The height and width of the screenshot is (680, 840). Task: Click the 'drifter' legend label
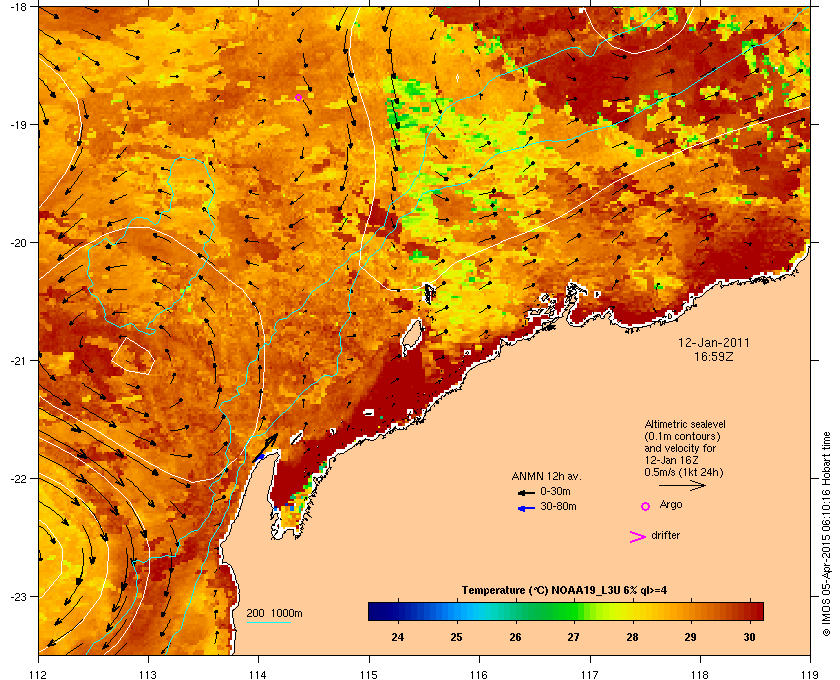click(666, 535)
